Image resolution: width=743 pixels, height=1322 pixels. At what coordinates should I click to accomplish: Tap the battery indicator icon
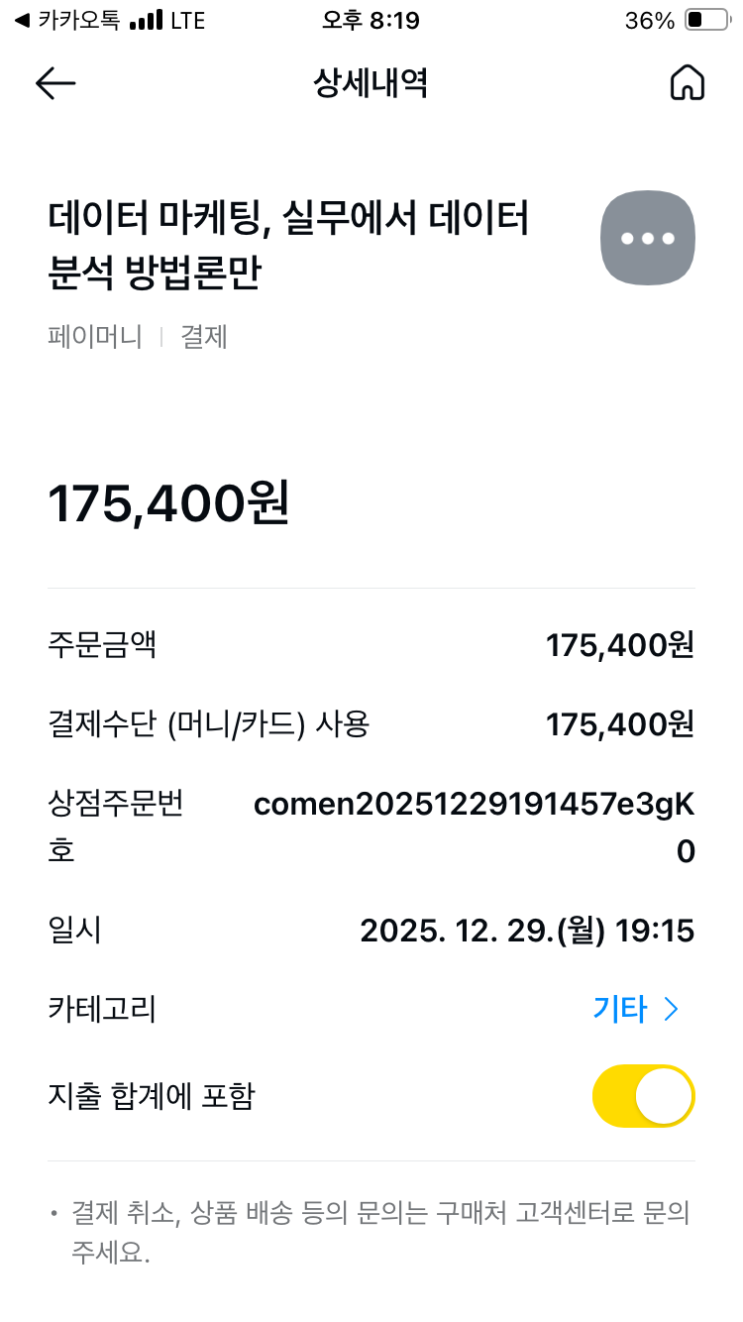tap(707, 20)
